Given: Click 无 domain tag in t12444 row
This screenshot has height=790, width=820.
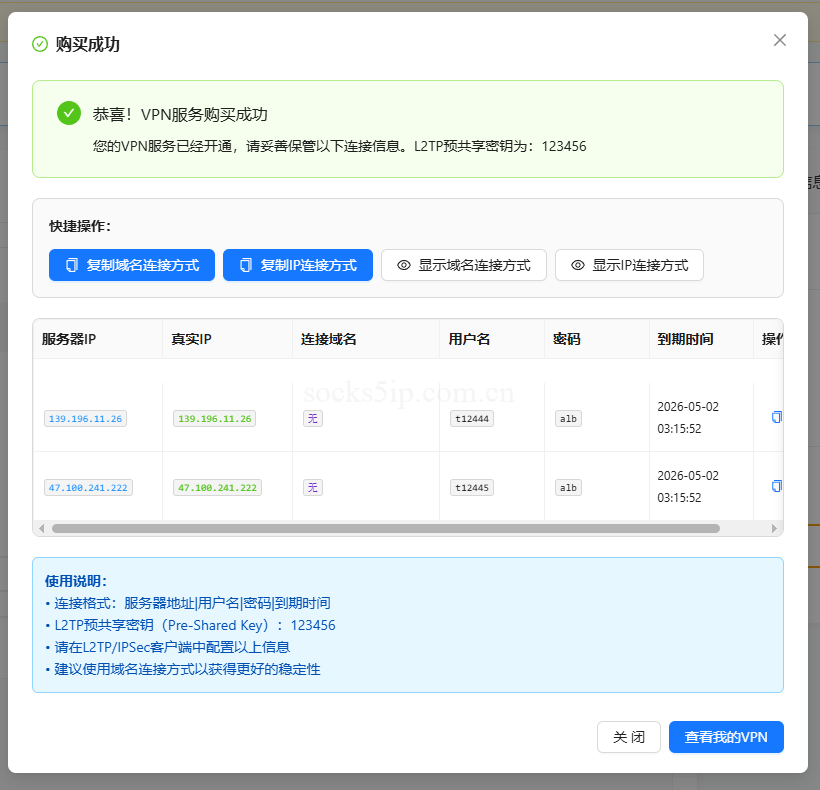Looking at the screenshot, I should [x=313, y=419].
